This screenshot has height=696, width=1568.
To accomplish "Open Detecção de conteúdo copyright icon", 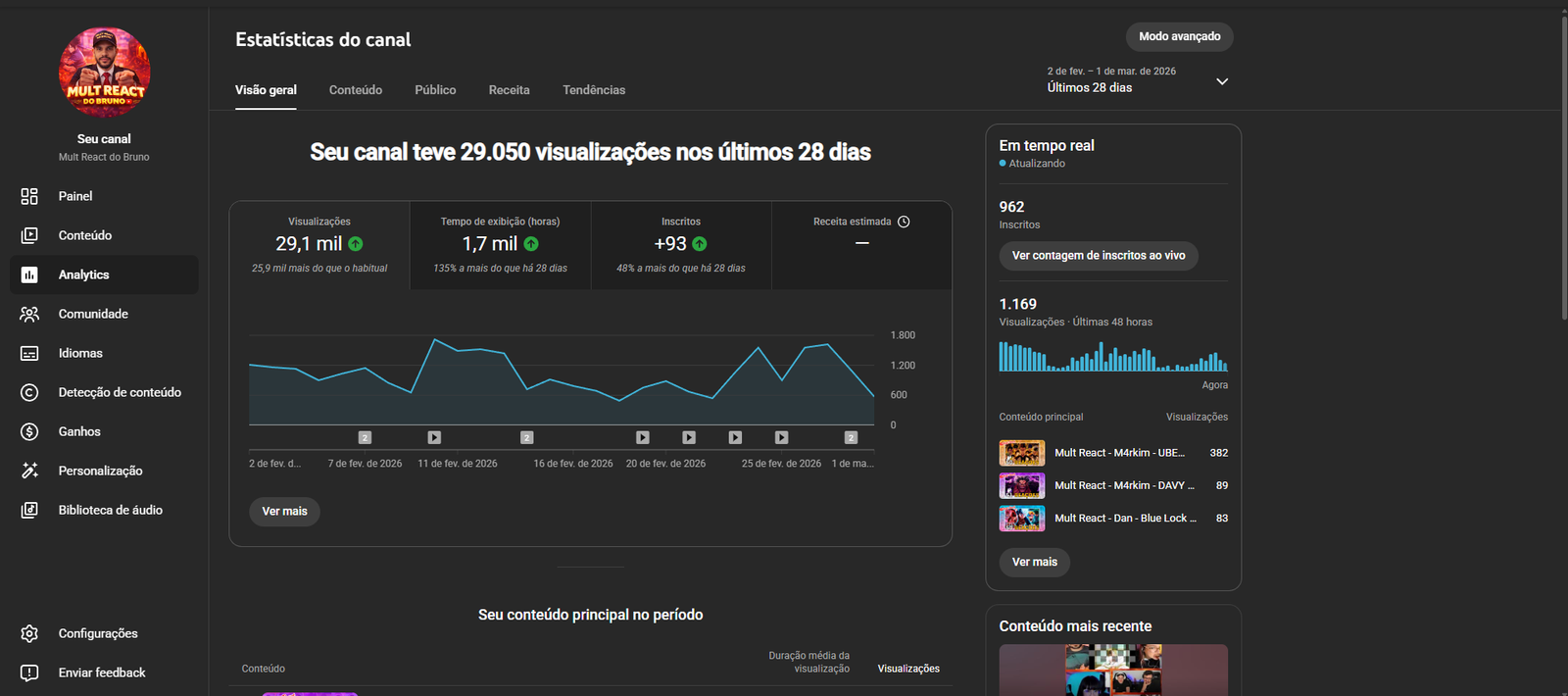I will (29, 392).
